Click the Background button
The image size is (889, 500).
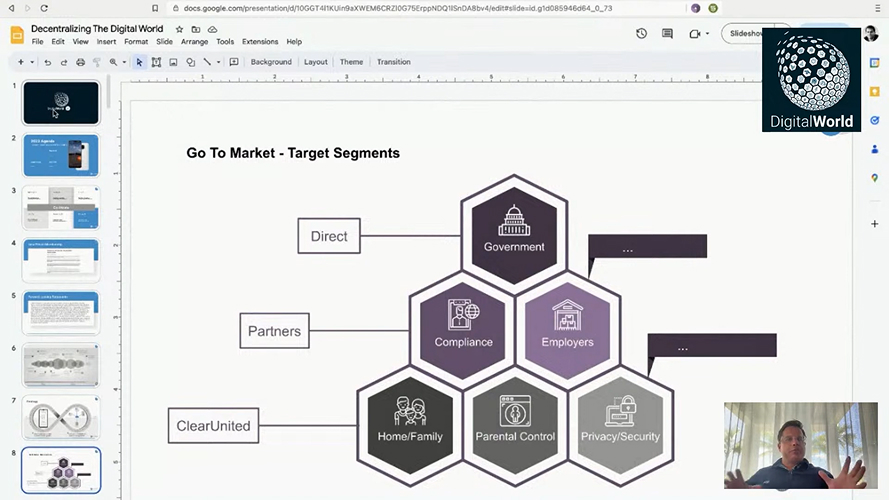(271, 62)
